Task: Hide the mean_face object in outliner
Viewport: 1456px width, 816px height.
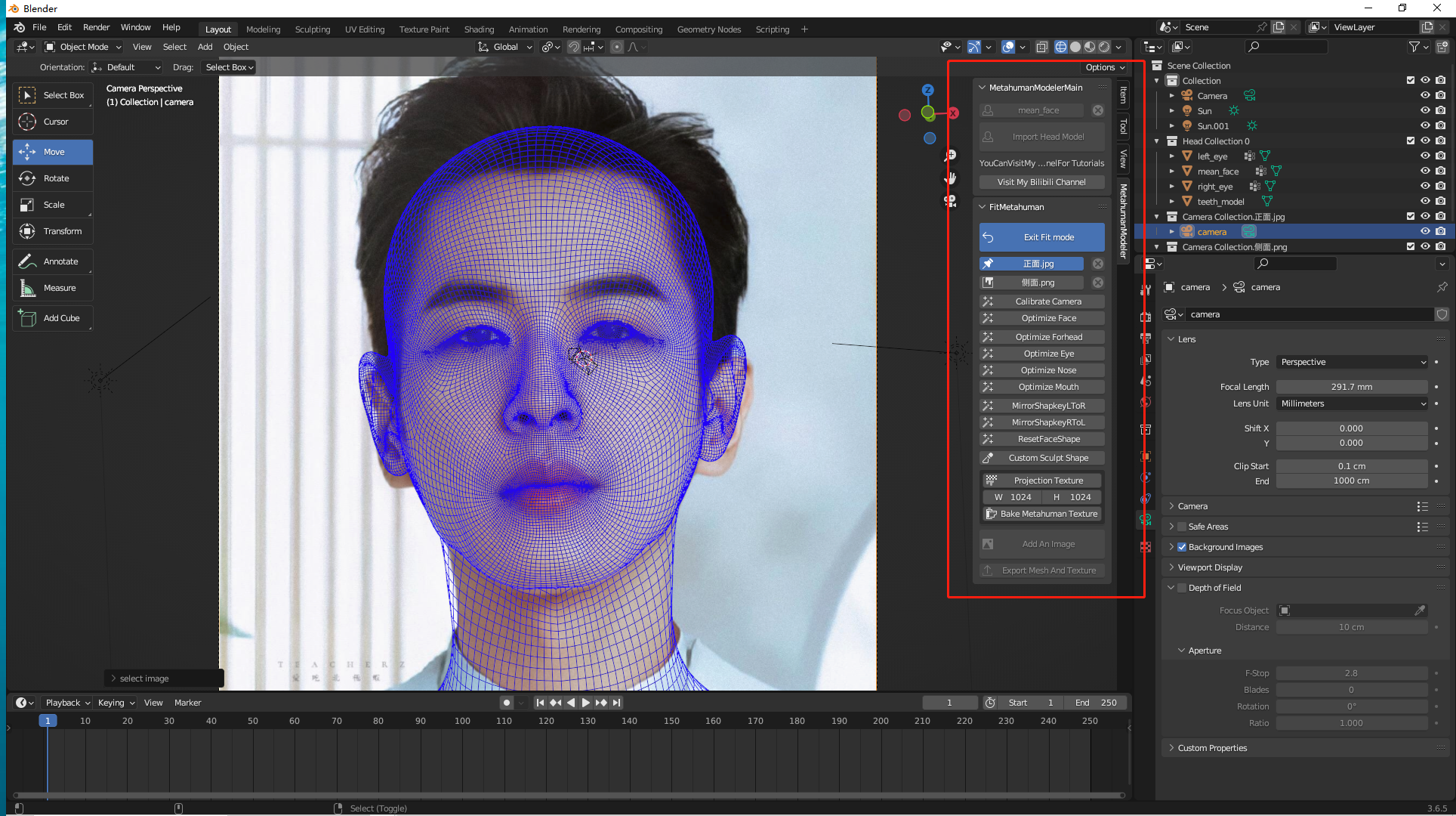Action: pyautogui.click(x=1425, y=172)
